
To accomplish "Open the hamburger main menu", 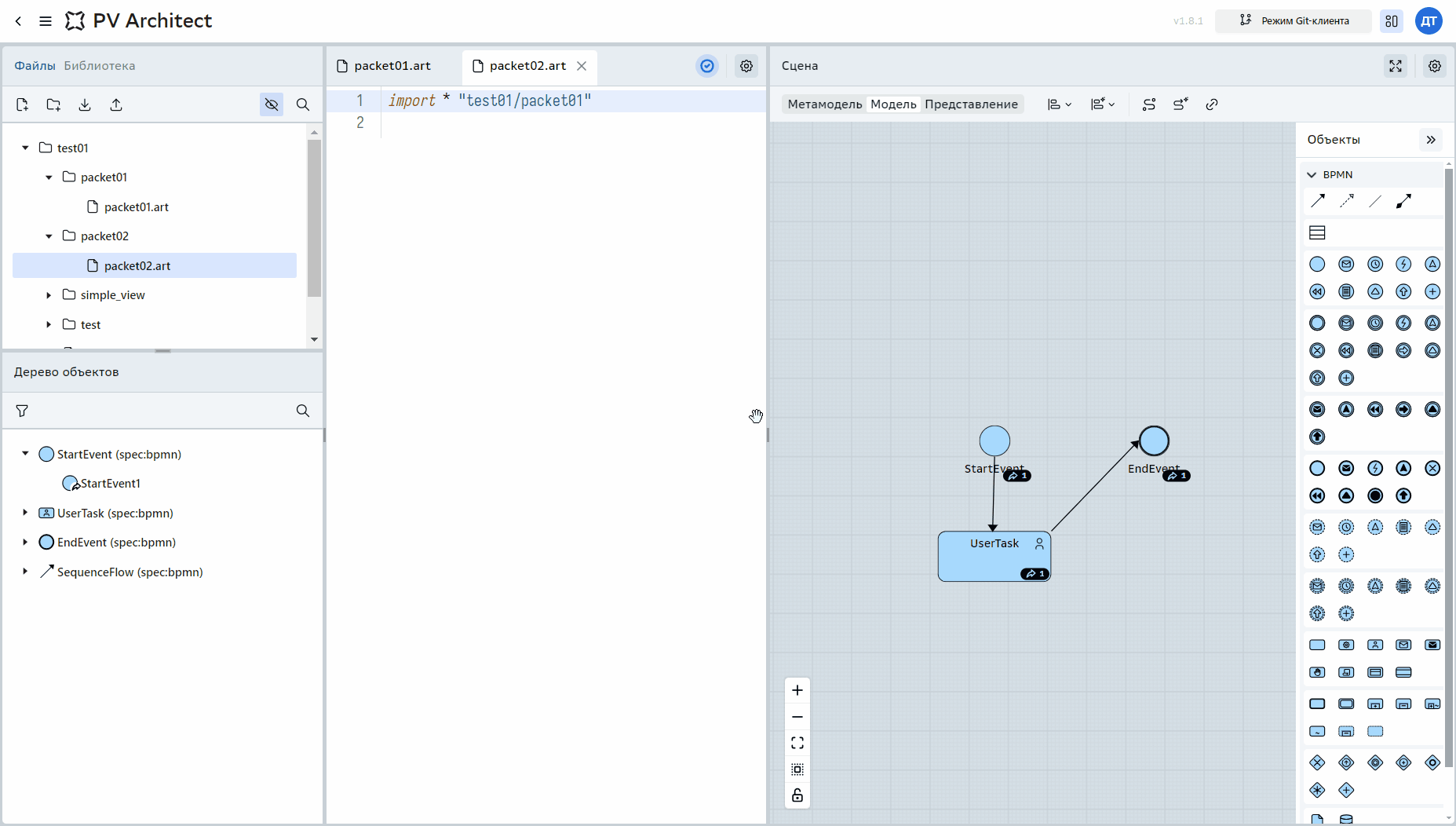I will pos(46,21).
